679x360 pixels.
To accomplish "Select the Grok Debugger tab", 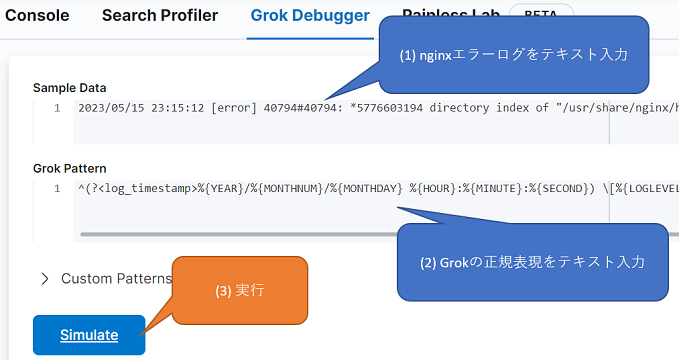I will point(310,16).
